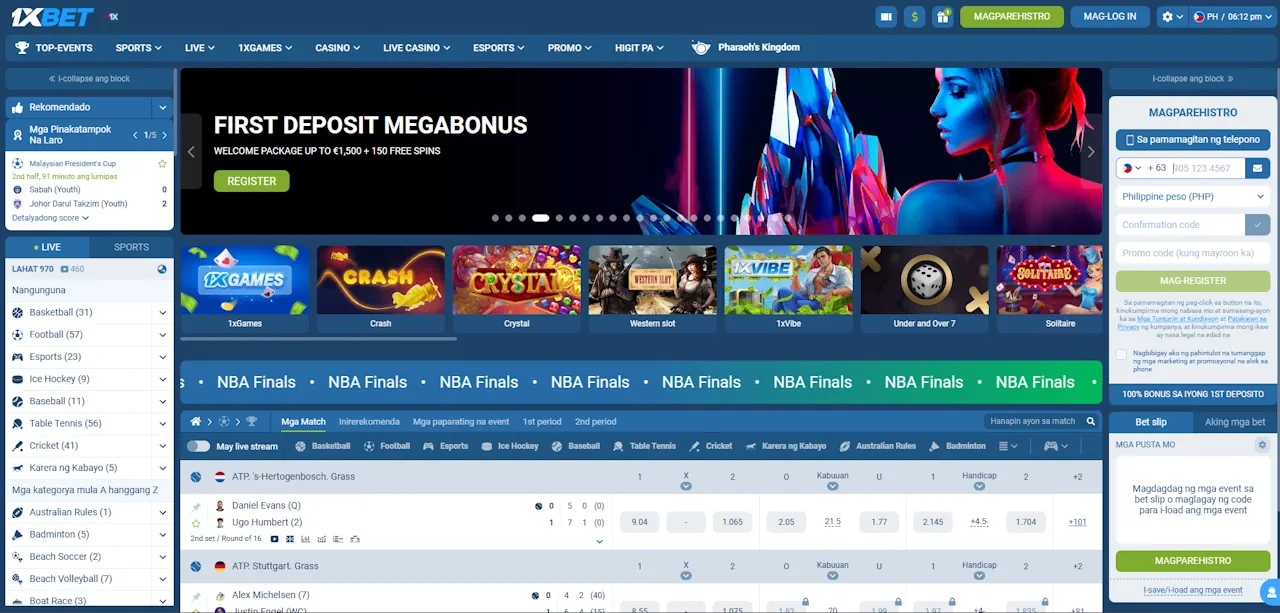The height and width of the screenshot is (613, 1280).
Task: Open the 1xGames thumbnail
Action: point(245,289)
